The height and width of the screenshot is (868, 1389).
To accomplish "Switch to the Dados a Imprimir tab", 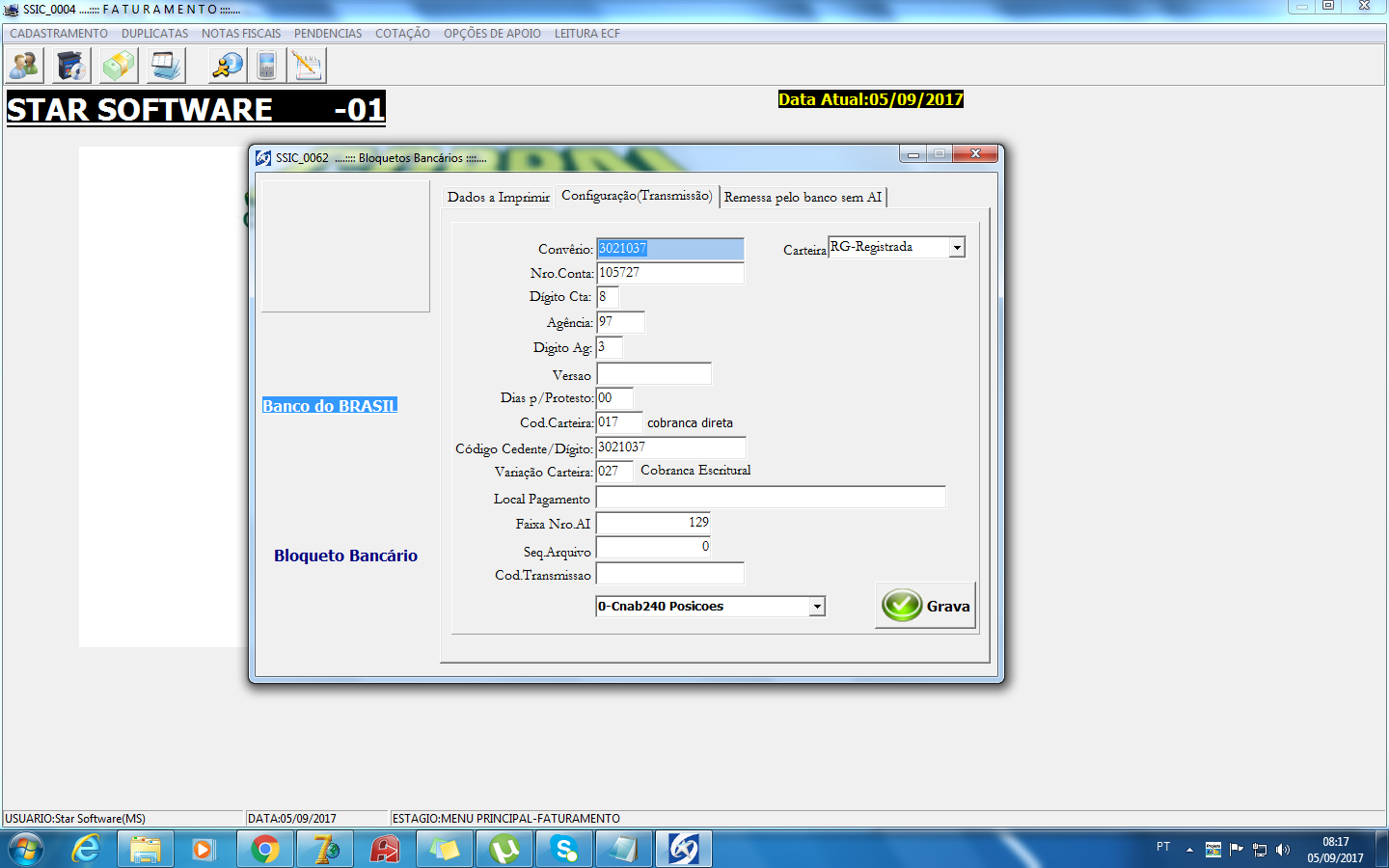I will (x=499, y=197).
